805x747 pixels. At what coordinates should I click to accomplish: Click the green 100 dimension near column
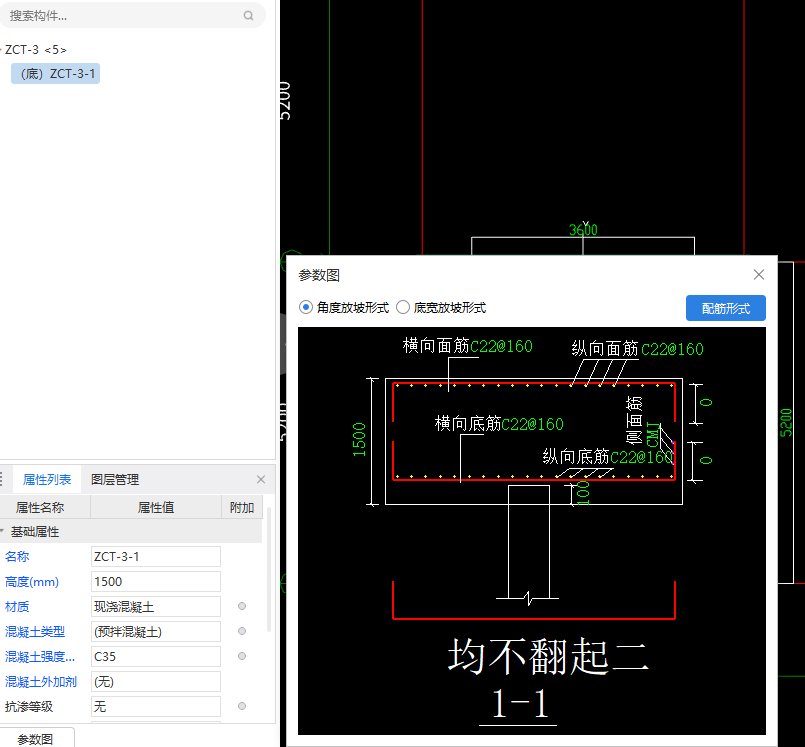[x=583, y=493]
